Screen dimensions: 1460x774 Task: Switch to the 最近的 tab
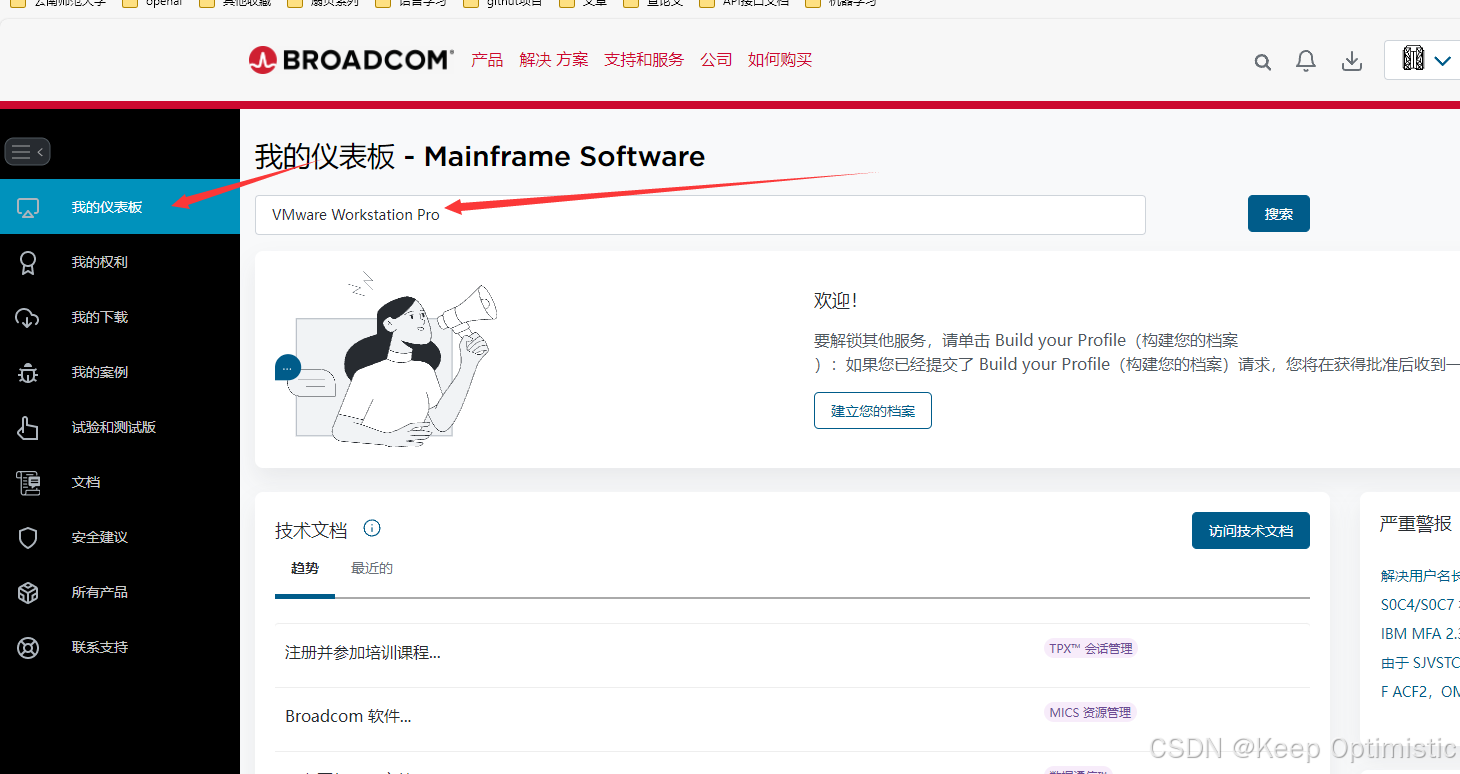point(372,568)
